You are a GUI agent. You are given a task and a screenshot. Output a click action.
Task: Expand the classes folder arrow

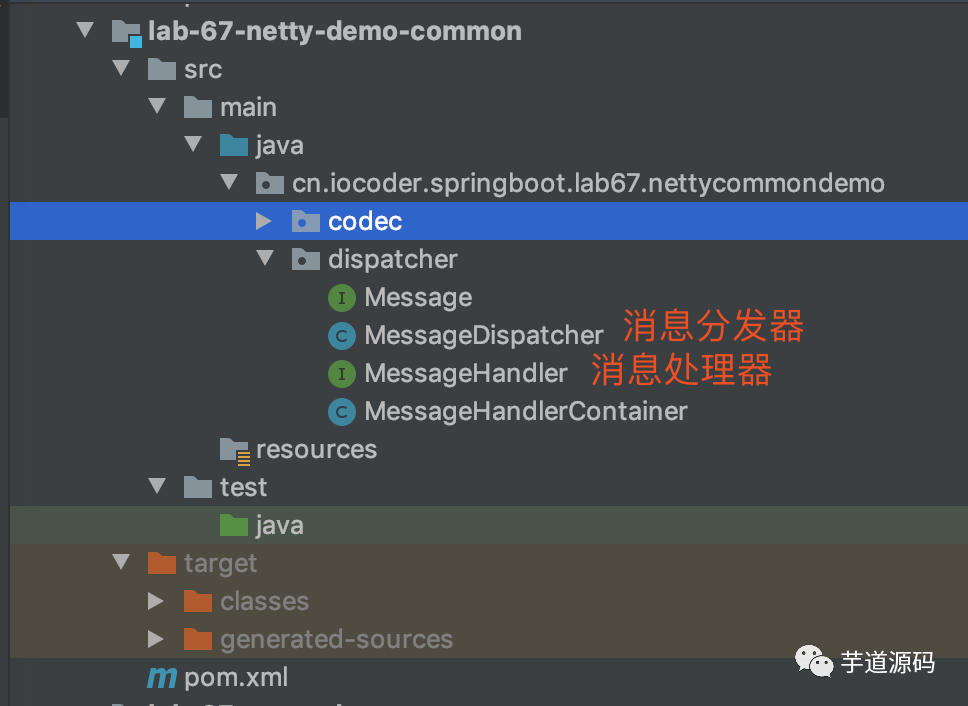click(x=155, y=601)
